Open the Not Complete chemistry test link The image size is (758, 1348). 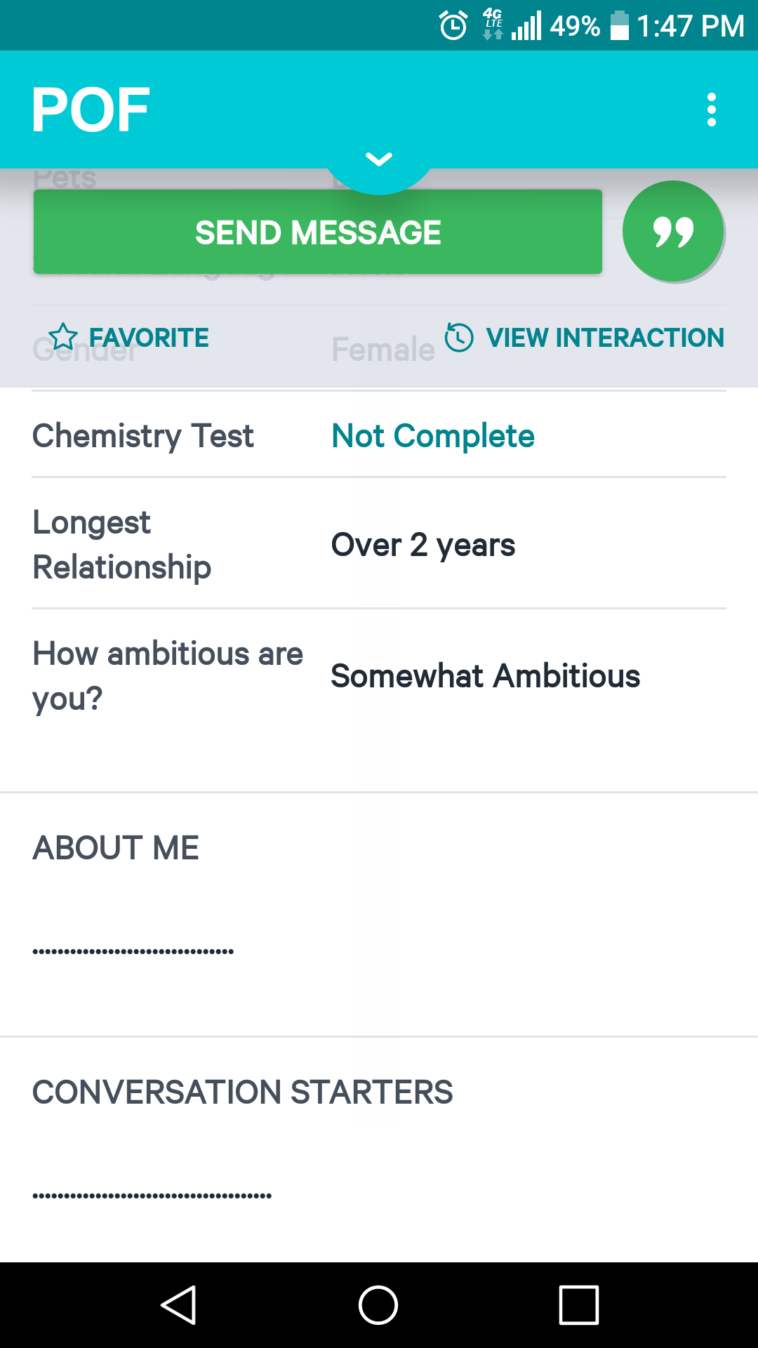point(432,436)
